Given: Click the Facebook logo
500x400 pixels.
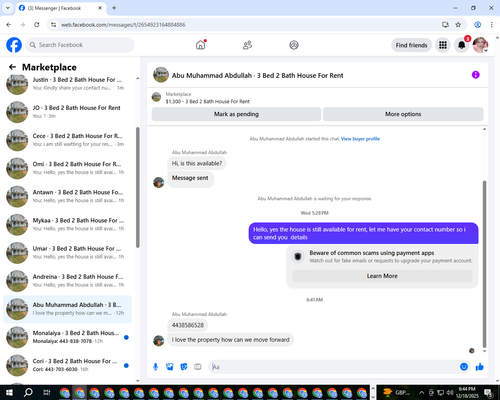Looking at the screenshot, I should pyautogui.click(x=14, y=45).
